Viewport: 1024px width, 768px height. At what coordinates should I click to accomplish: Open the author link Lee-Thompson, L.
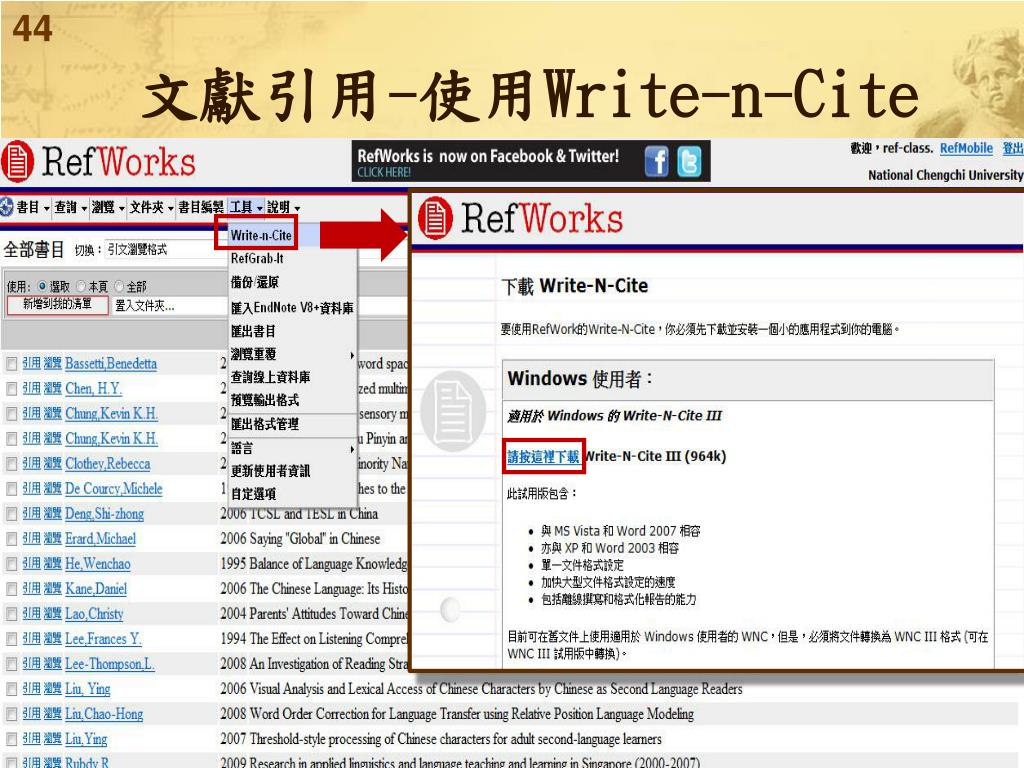110,664
